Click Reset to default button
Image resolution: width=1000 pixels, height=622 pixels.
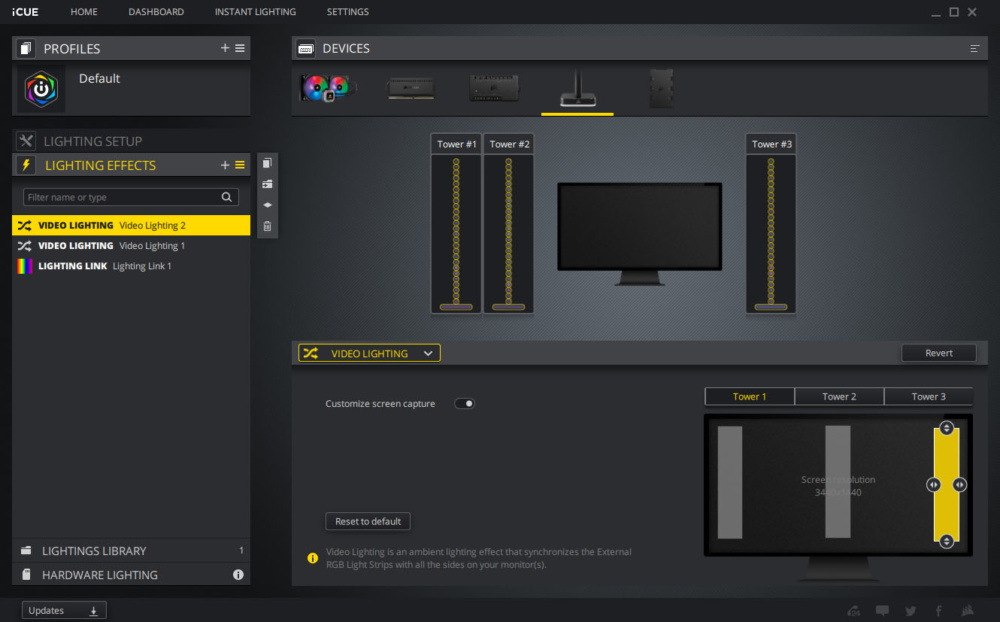click(x=368, y=521)
